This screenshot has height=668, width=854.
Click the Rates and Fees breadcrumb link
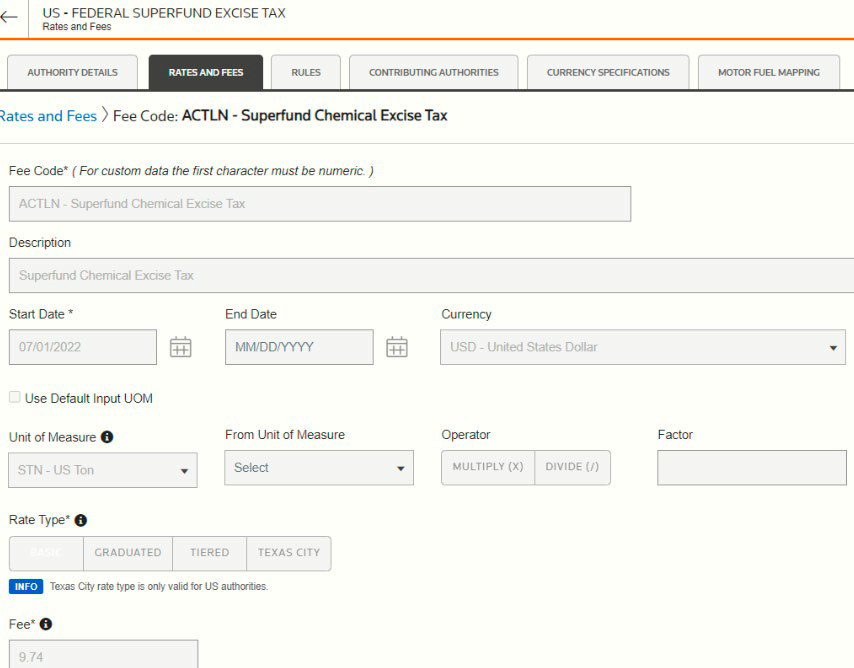[x=48, y=116]
